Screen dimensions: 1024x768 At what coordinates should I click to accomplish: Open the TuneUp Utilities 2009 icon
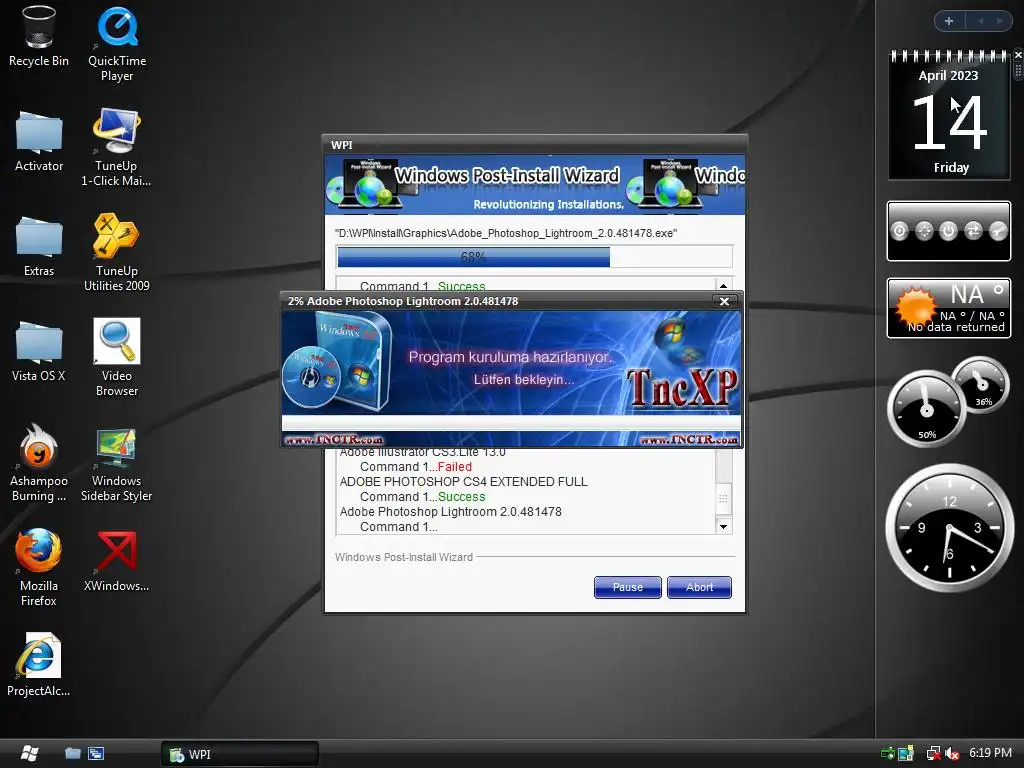click(x=116, y=253)
